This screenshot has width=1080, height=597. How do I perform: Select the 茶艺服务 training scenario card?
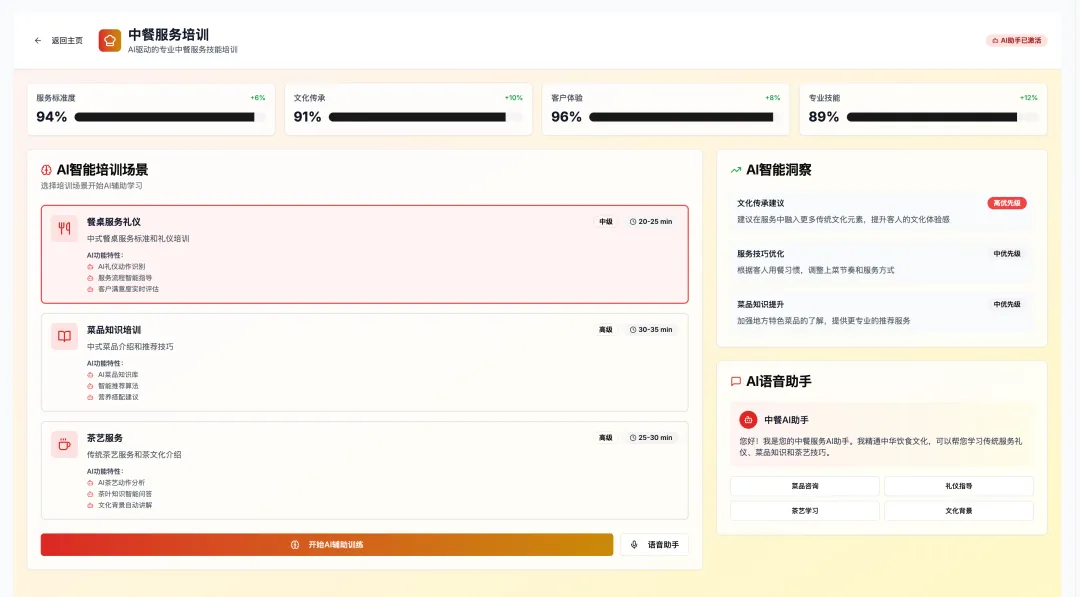tap(364, 470)
